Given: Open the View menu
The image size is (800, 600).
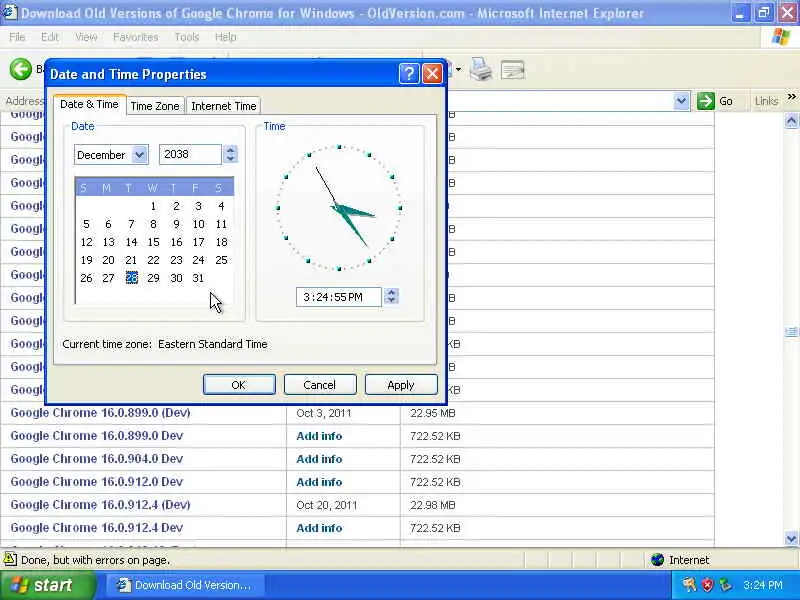Looking at the screenshot, I should pos(86,37).
